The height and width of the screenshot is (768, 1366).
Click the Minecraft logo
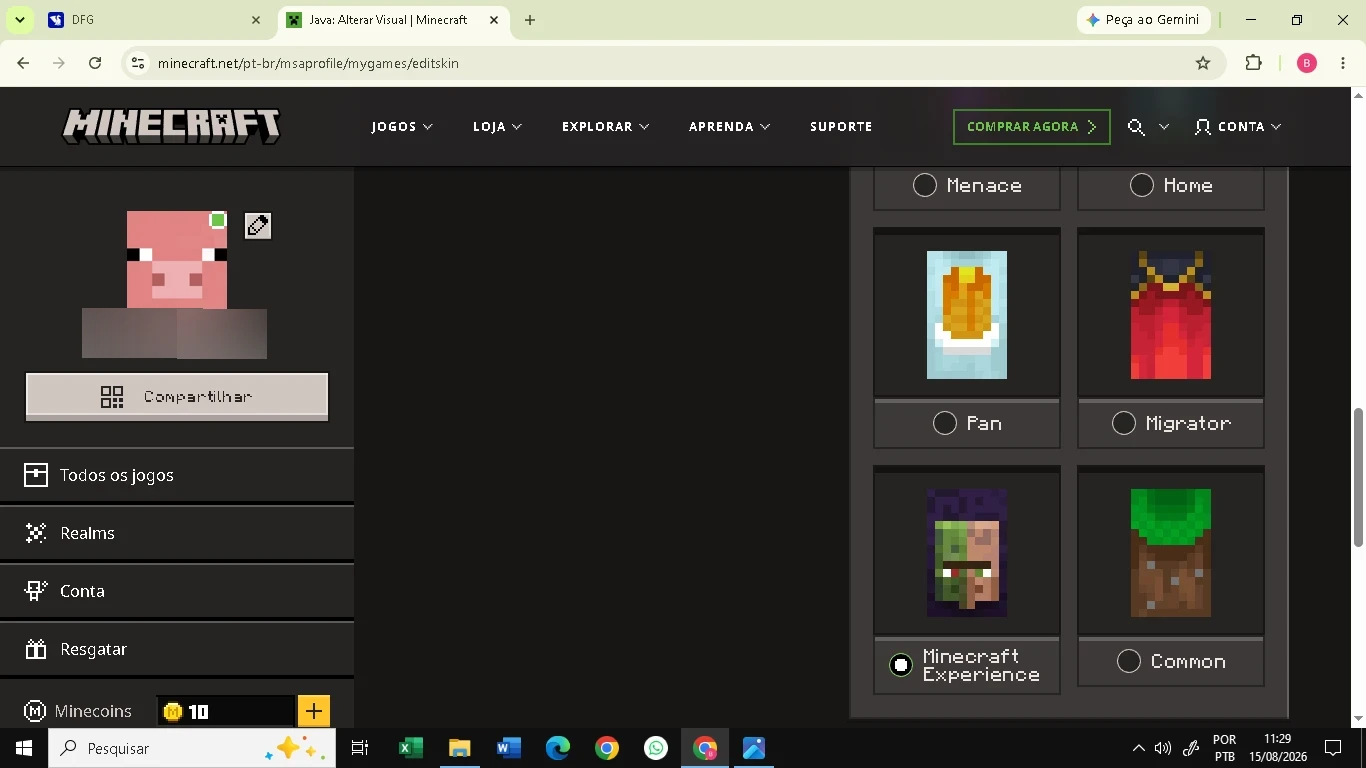(171, 127)
